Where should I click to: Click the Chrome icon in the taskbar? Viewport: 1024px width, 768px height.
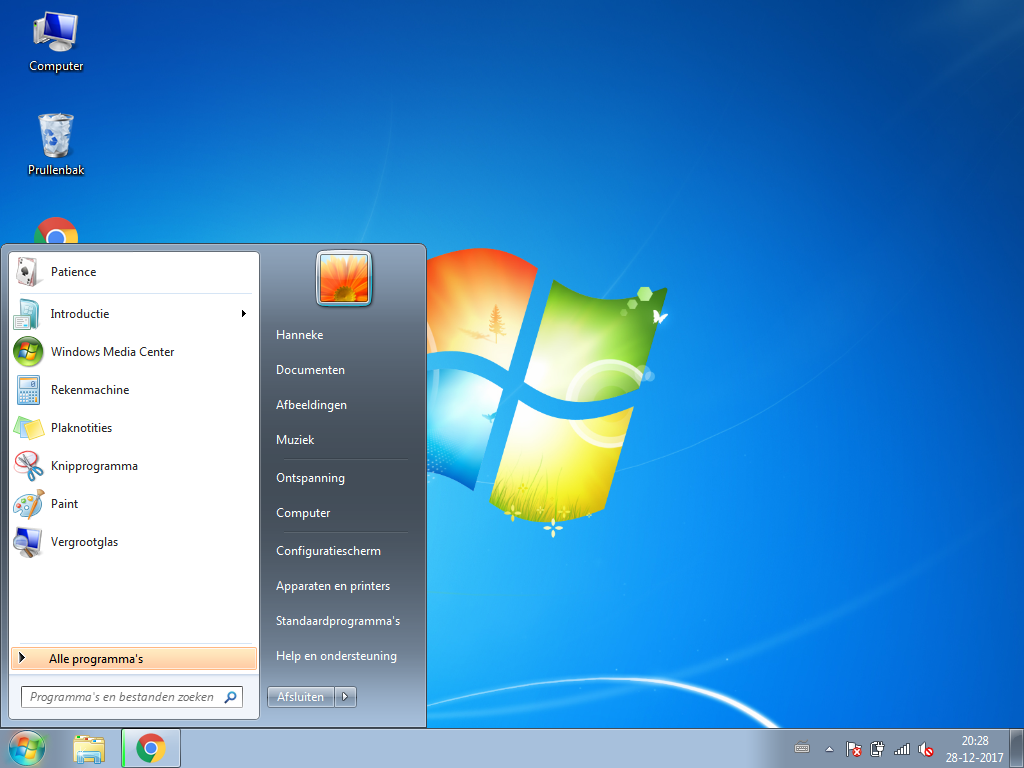(x=151, y=748)
